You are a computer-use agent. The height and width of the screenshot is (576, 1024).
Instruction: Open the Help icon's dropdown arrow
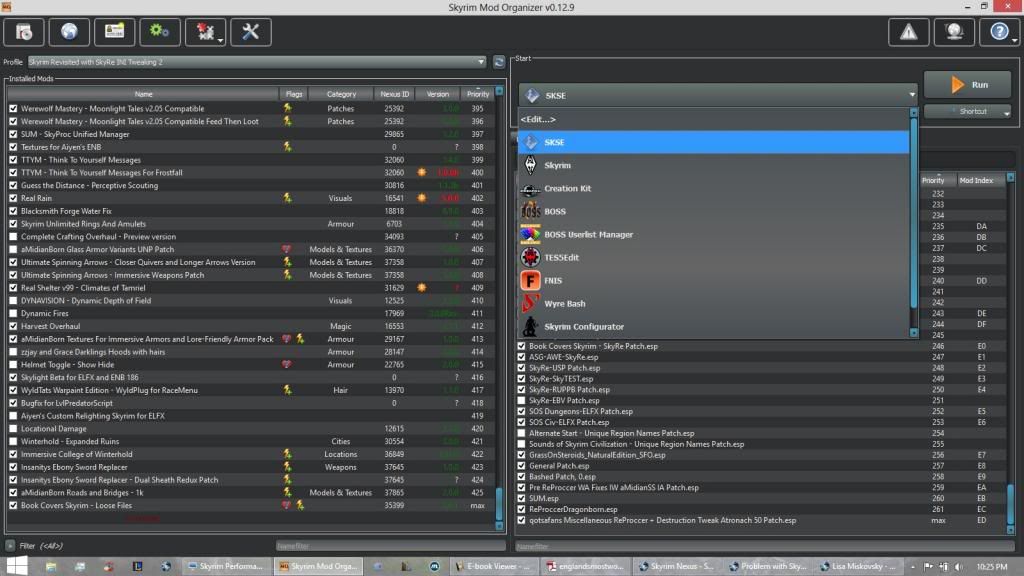[x=1014, y=40]
